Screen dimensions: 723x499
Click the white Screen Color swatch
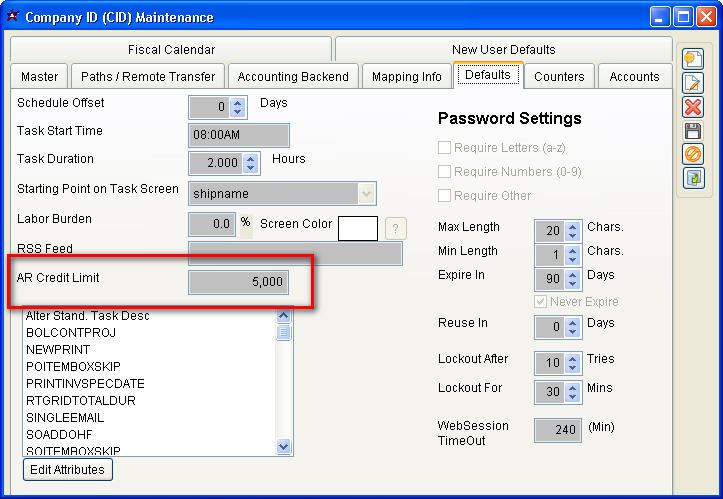(358, 228)
